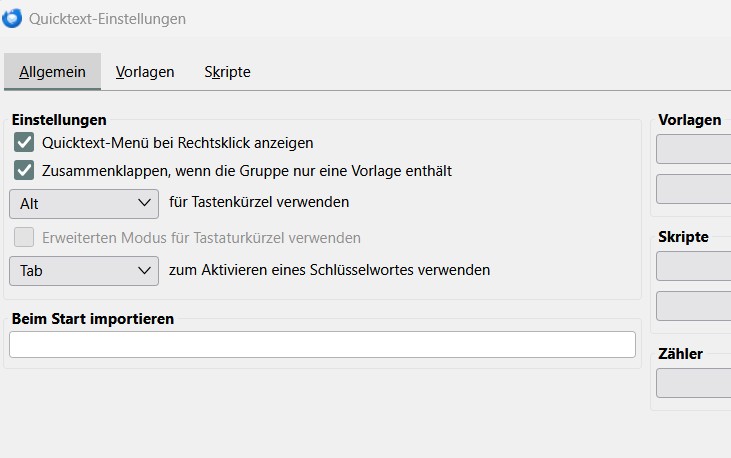Screen dimensions: 731x458
Task: Expand the Alt modifier key dropdown
Action: (83, 203)
